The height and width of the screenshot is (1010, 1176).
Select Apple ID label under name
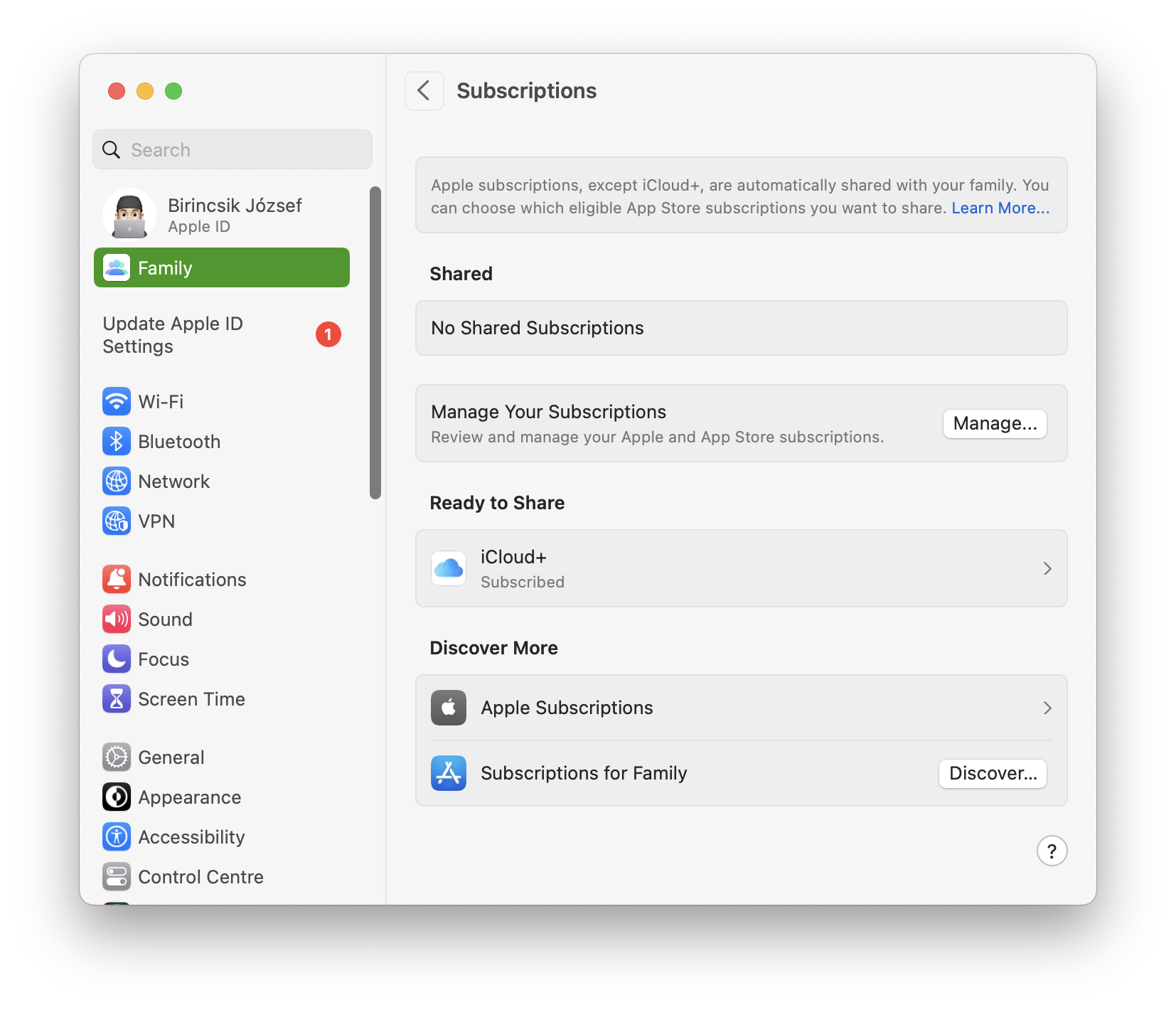coord(199,227)
